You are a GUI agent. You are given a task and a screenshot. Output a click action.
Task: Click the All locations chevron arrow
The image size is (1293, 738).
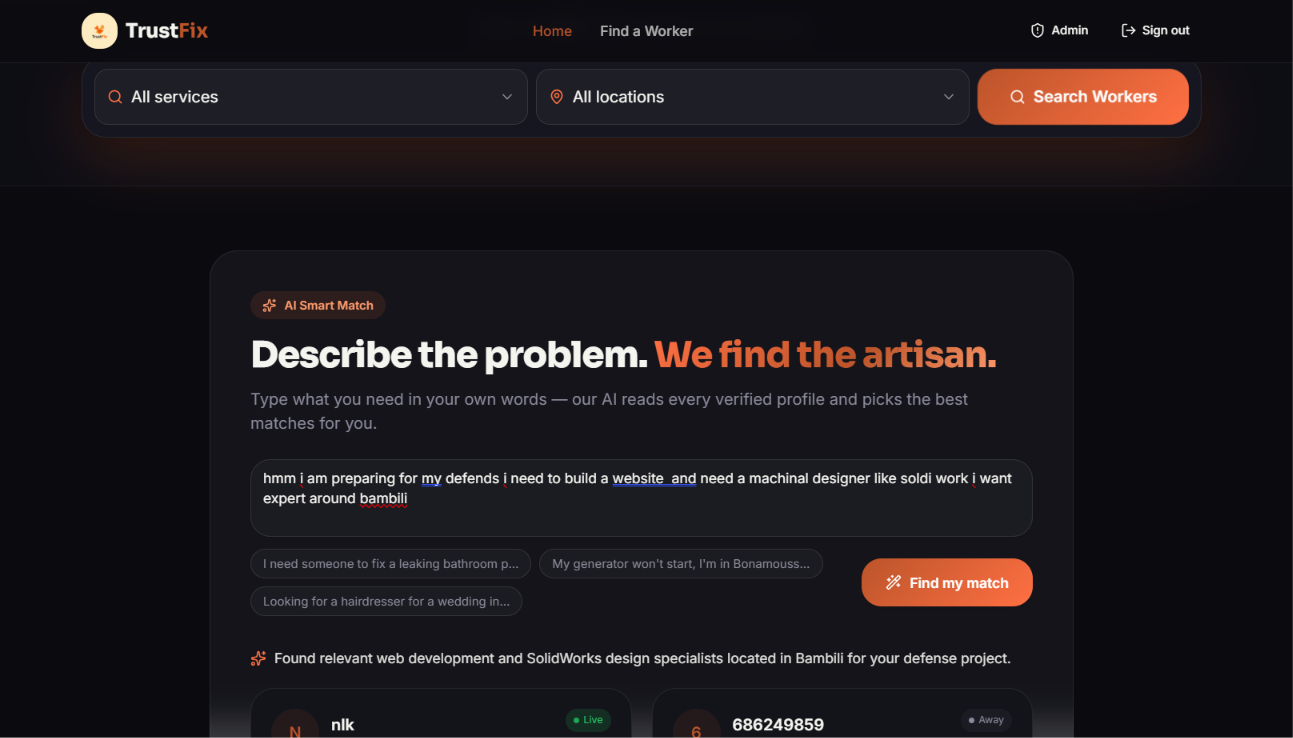(948, 97)
